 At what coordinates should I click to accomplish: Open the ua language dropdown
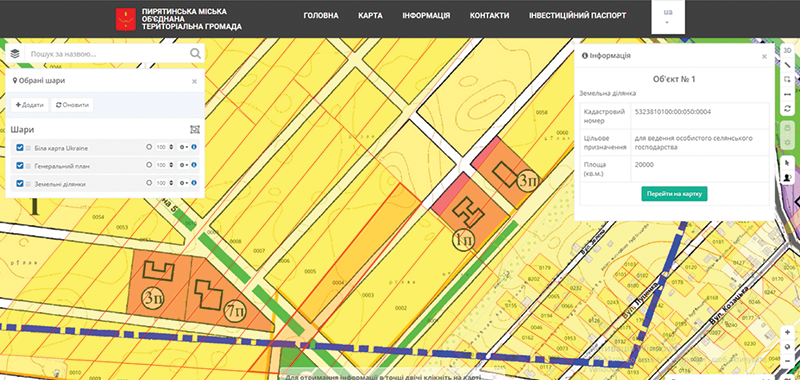coord(667,16)
